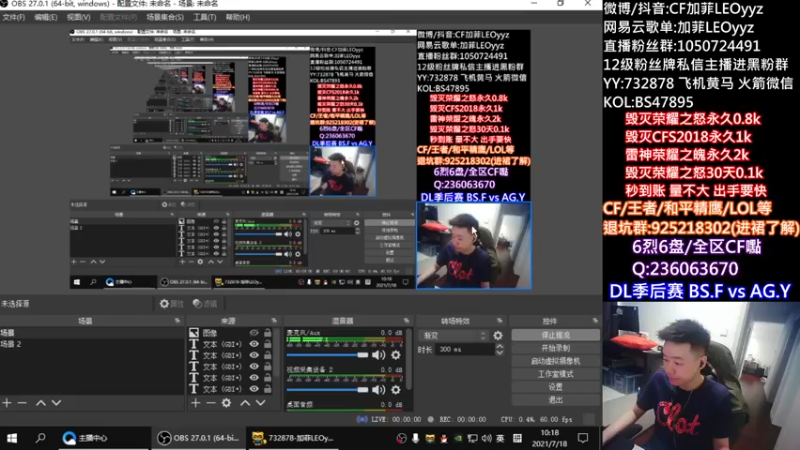The height and width of the screenshot is (450, 800).
Task: Open Windows taskbar search
Action: coord(40,438)
